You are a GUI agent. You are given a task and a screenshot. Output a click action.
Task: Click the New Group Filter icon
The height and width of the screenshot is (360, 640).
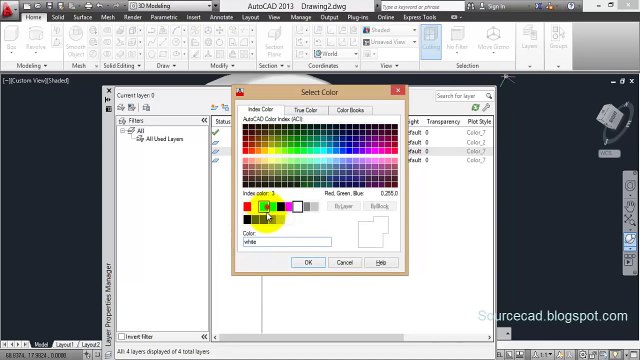(x=132, y=108)
